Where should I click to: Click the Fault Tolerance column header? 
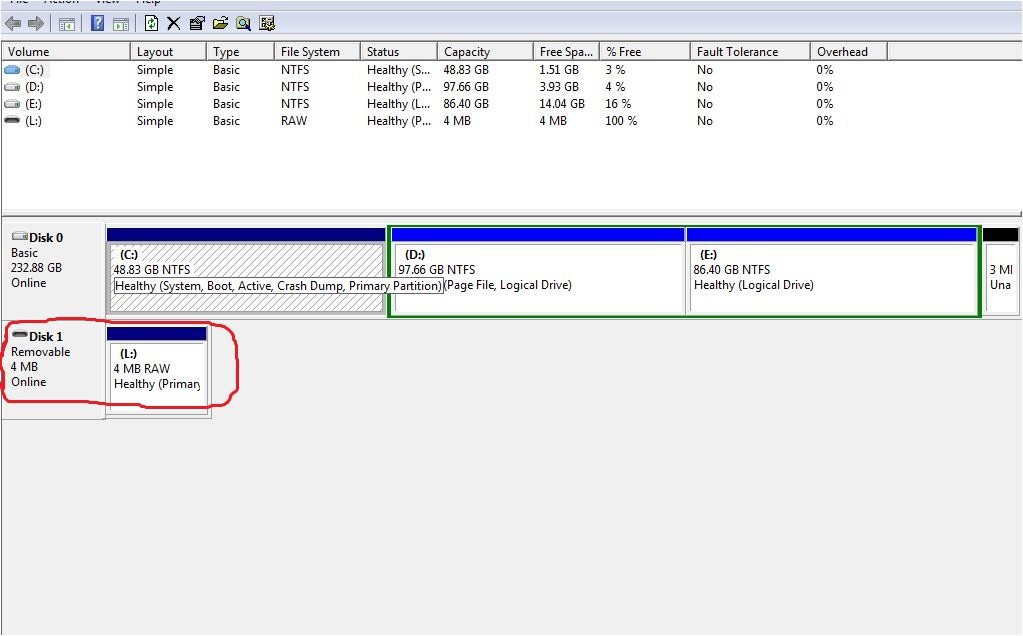(x=748, y=52)
